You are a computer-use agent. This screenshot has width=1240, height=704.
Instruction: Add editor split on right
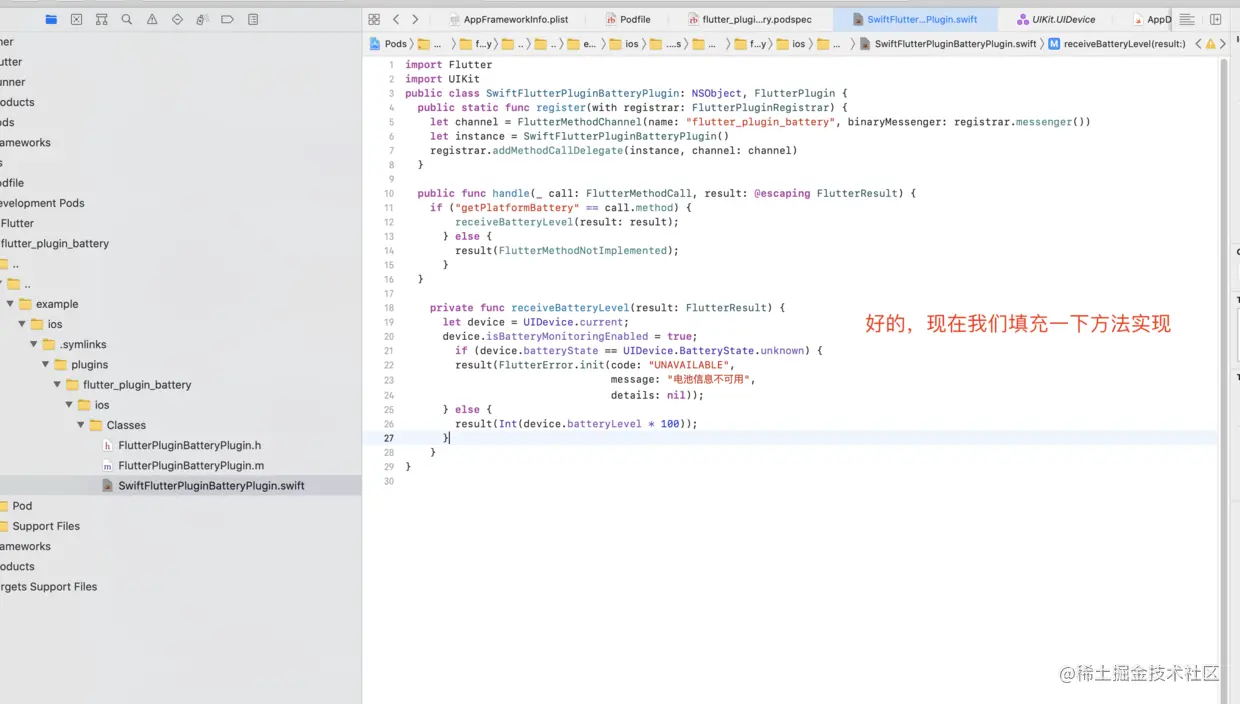[1216, 19]
